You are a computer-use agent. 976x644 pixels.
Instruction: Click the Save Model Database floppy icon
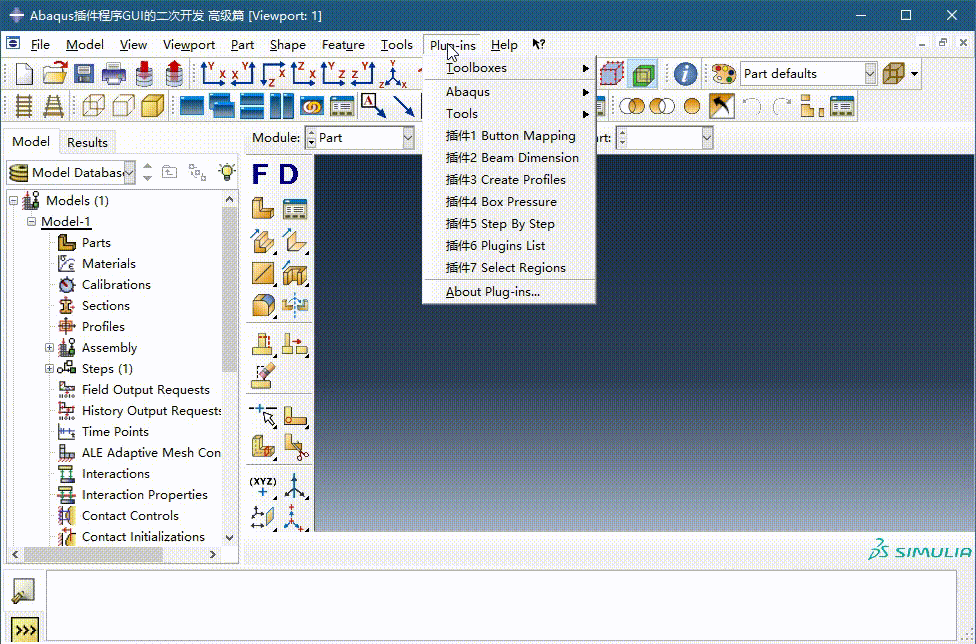point(84,74)
